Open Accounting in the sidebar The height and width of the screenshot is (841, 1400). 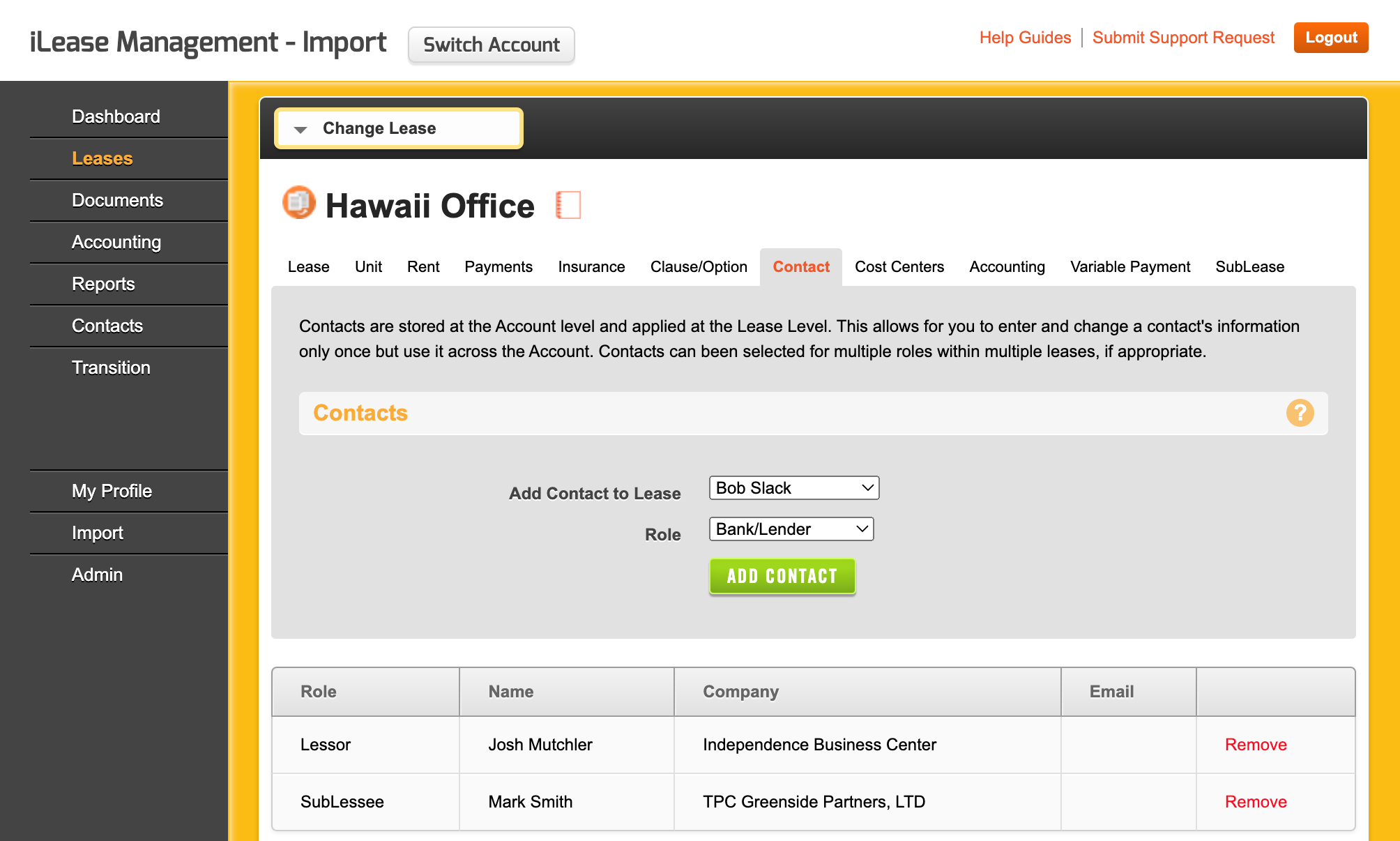click(x=129, y=242)
